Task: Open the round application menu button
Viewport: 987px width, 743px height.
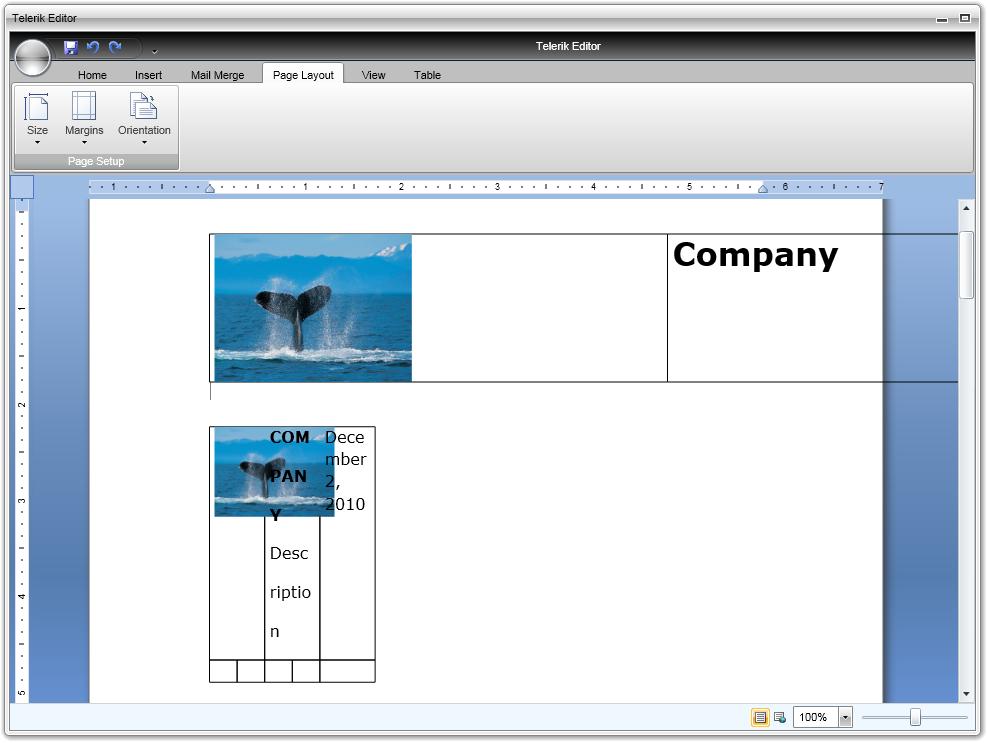Action: tap(33, 57)
